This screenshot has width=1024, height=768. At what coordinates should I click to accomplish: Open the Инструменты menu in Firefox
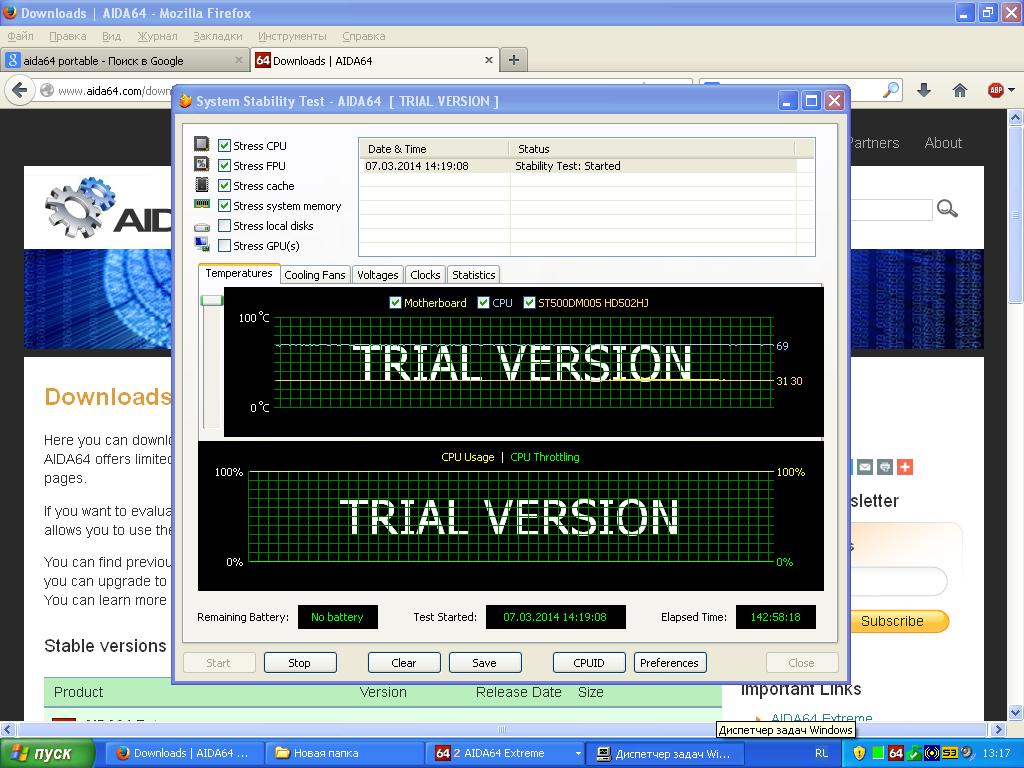[x=292, y=36]
